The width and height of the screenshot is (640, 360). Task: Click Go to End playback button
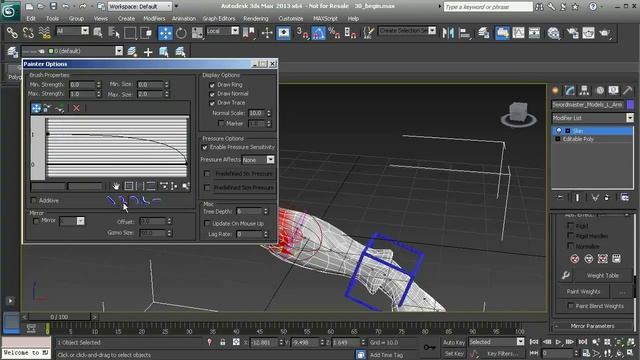(x=582, y=342)
